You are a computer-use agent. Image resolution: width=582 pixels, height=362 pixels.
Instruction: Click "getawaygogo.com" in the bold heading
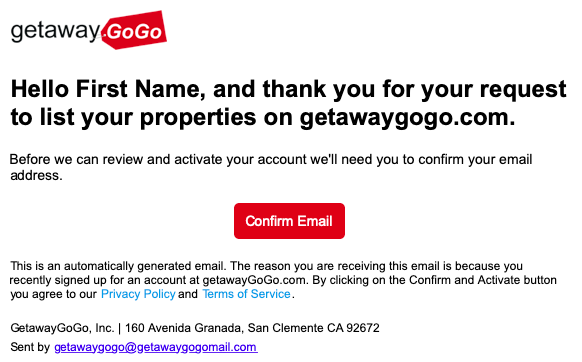point(407,118)
